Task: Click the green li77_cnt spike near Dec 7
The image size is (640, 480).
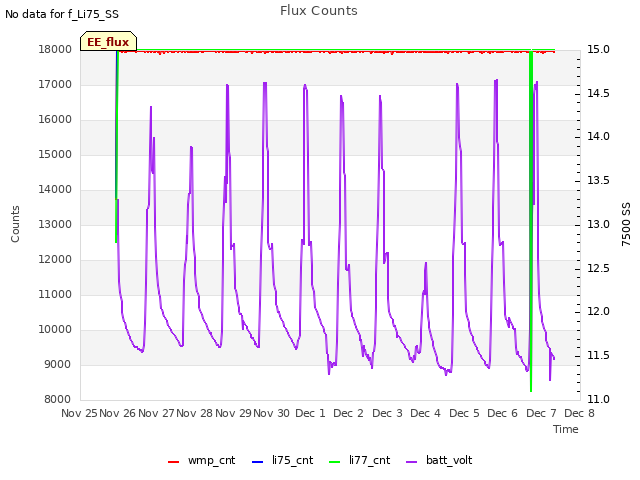Action: pyautogui.click(x=531, y=220)
